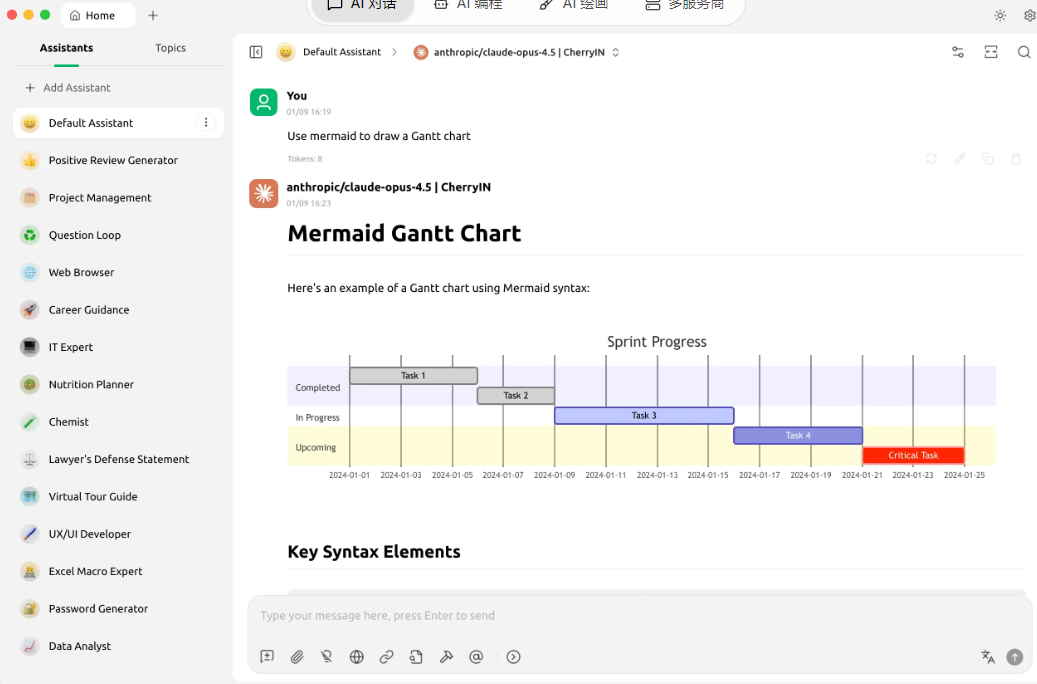Delete the user message with trash icon
Viewport: 1037px width, 684px height.
click(x=1016, y=159)
